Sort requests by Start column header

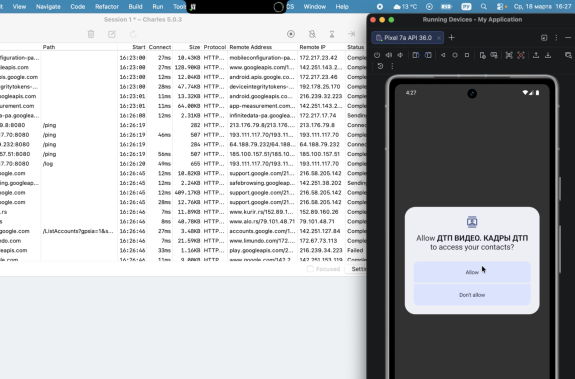coord(139,47)
